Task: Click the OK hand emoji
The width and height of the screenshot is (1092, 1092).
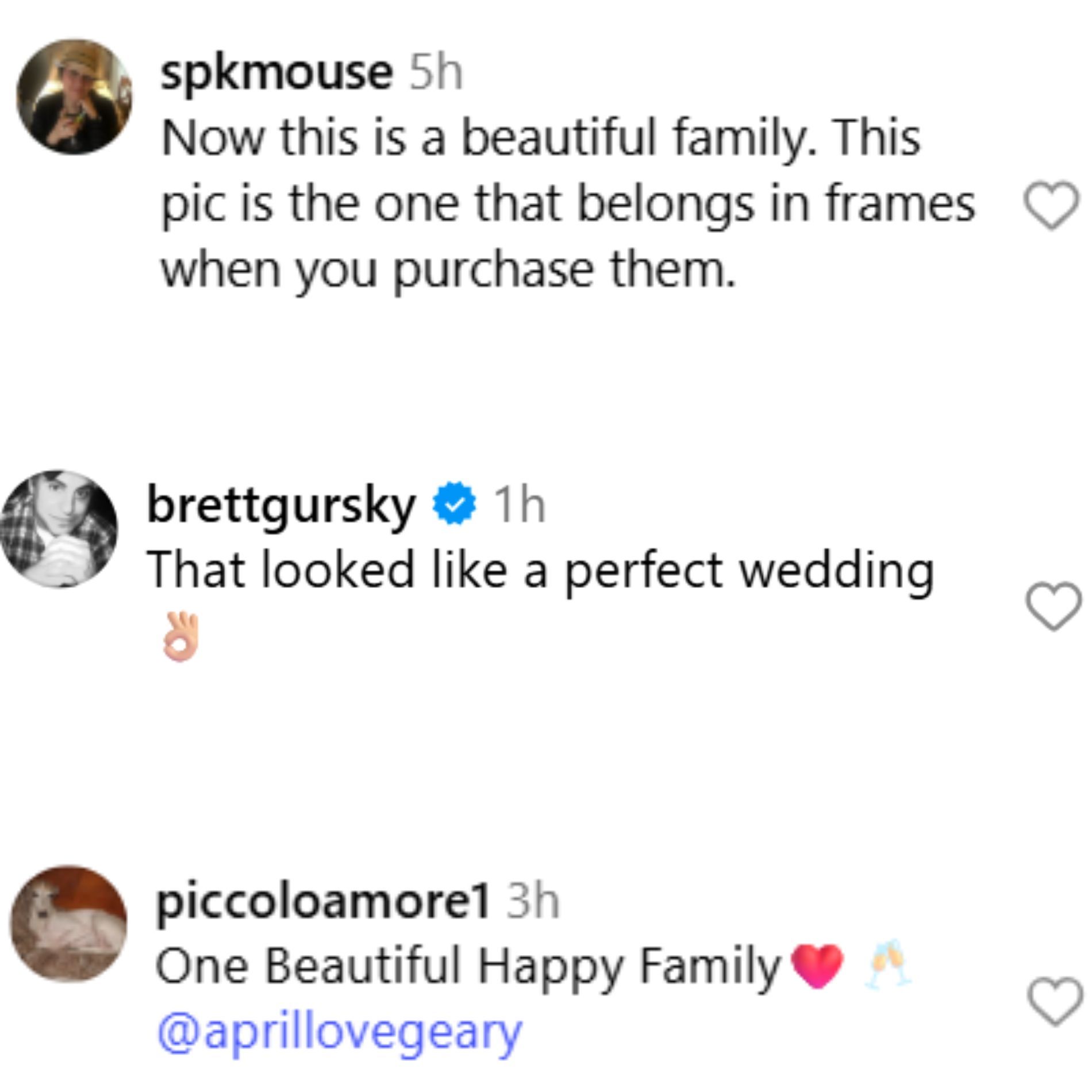Action: (180, 637)
